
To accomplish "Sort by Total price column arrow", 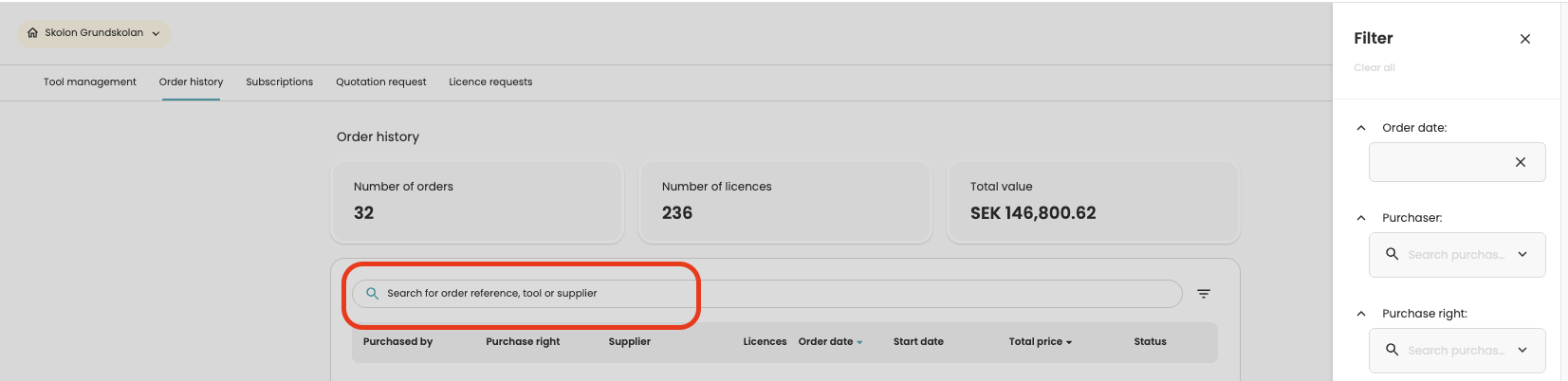I will [1069, 342].
